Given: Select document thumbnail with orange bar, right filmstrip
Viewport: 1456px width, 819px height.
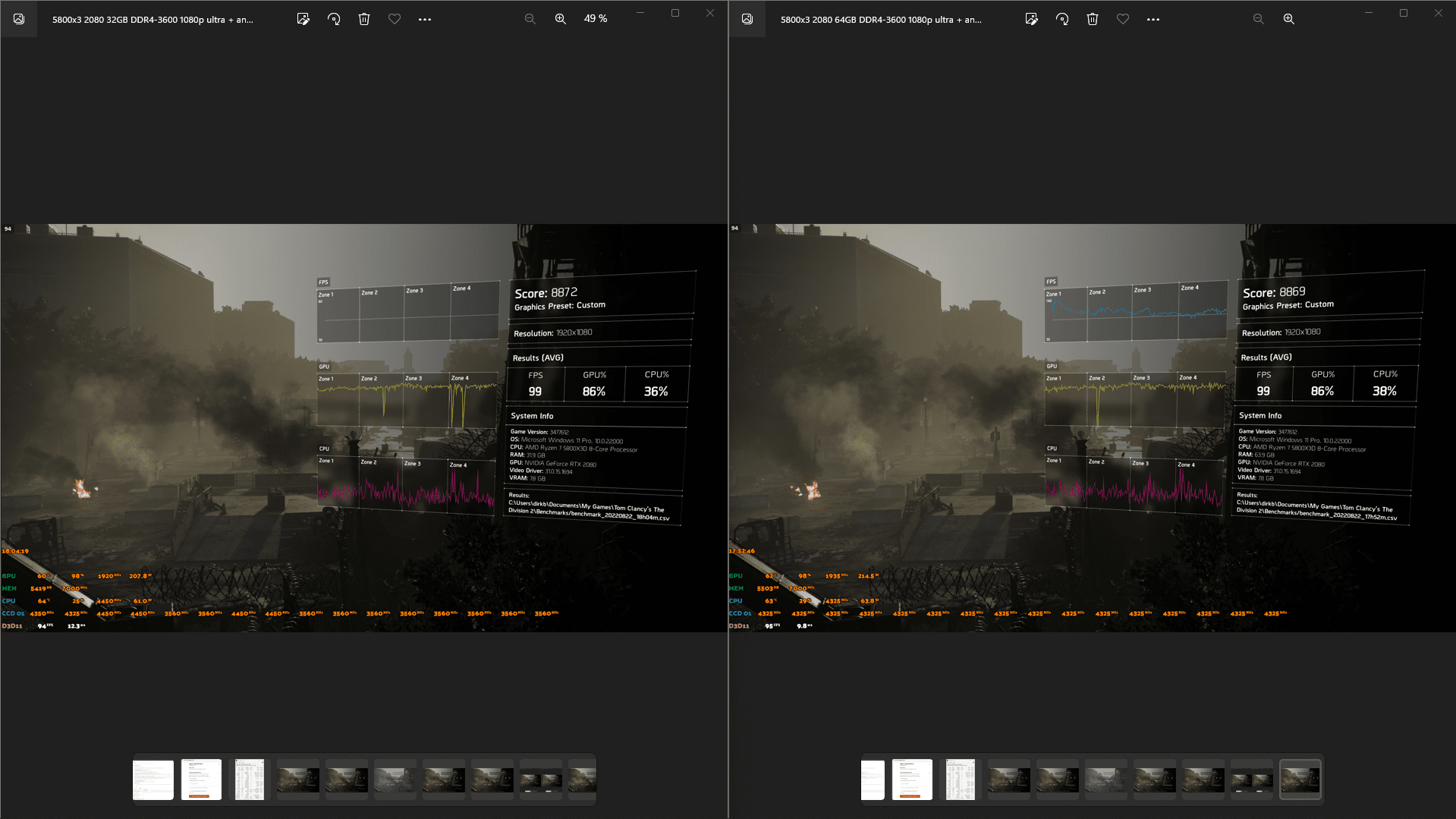Looking at the screenshot, I should point(912,780).
